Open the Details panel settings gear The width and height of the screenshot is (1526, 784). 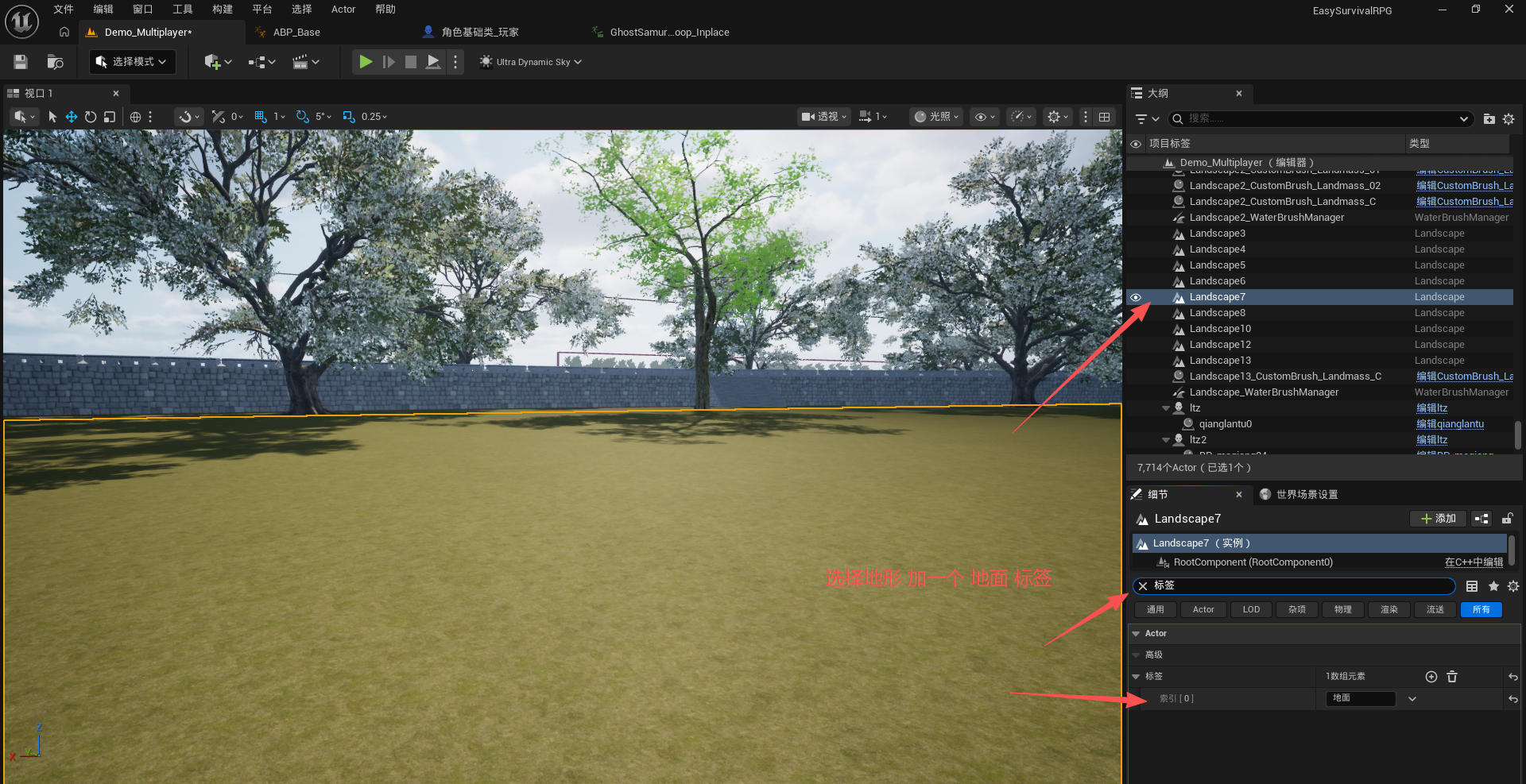click(x=1513, y=586)
